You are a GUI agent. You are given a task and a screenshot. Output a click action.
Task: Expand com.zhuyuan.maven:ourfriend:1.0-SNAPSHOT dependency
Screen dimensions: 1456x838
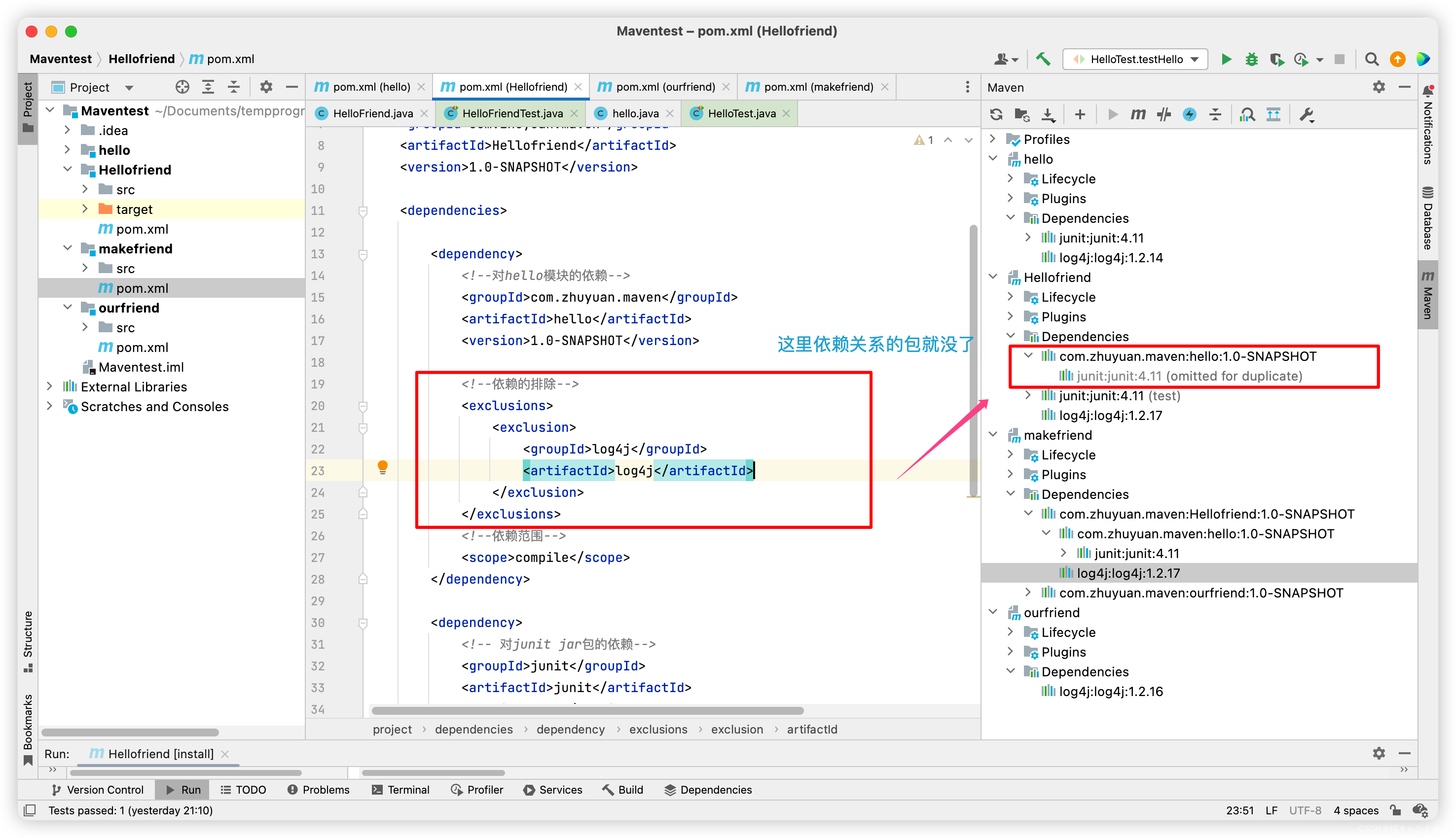pyautogui.click(x=1028, y=592)
